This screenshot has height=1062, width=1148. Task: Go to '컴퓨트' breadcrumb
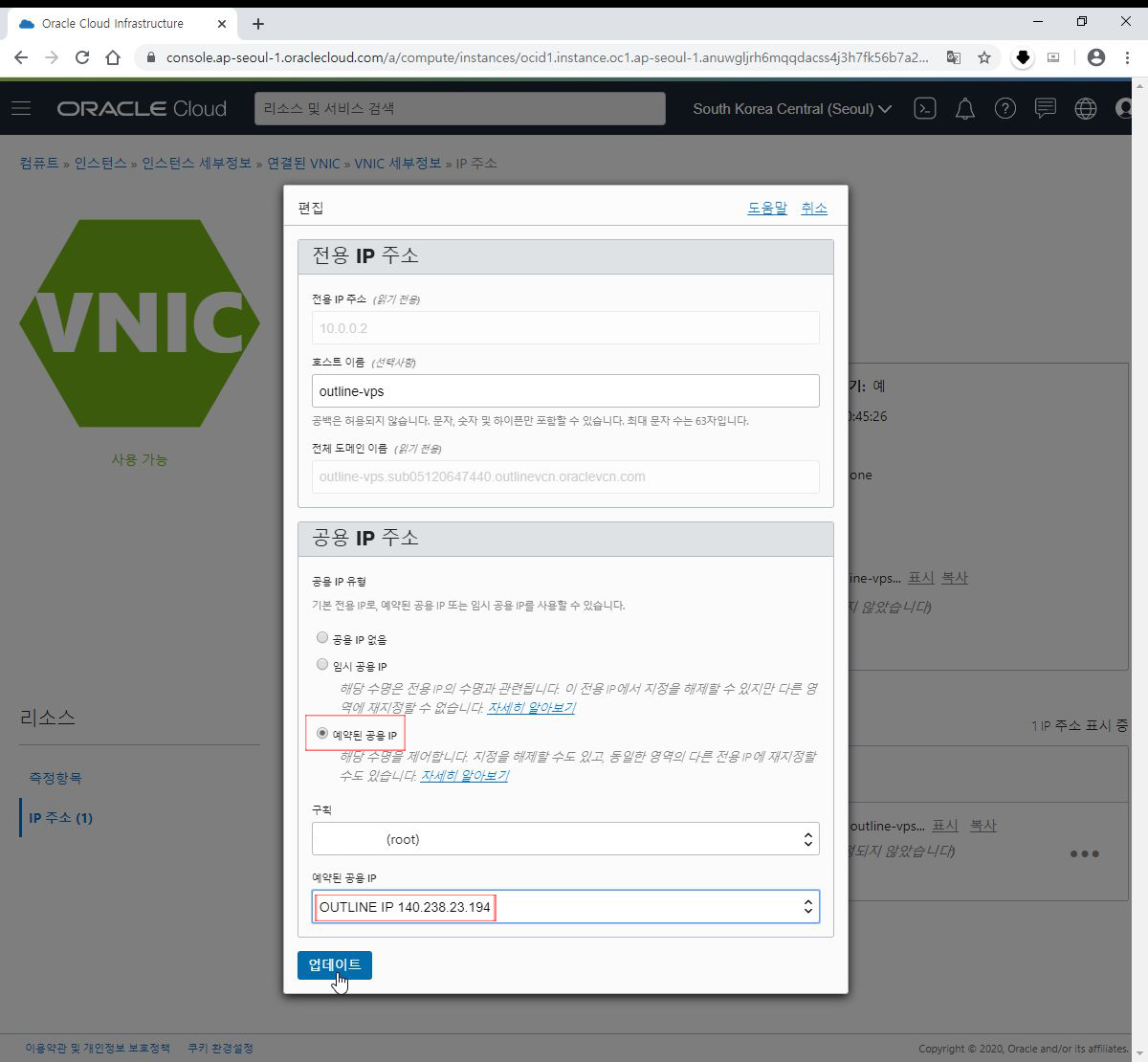point(39,163)
